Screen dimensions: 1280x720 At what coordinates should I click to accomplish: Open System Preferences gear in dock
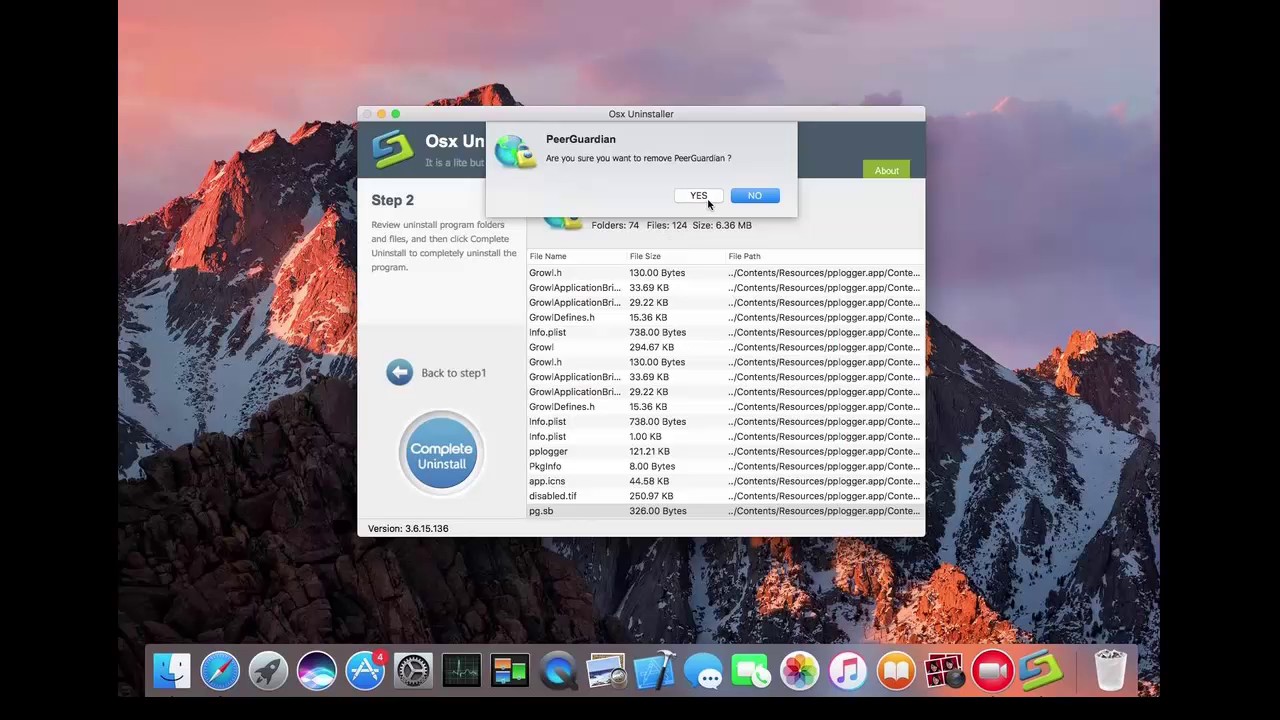pos(413,671)
